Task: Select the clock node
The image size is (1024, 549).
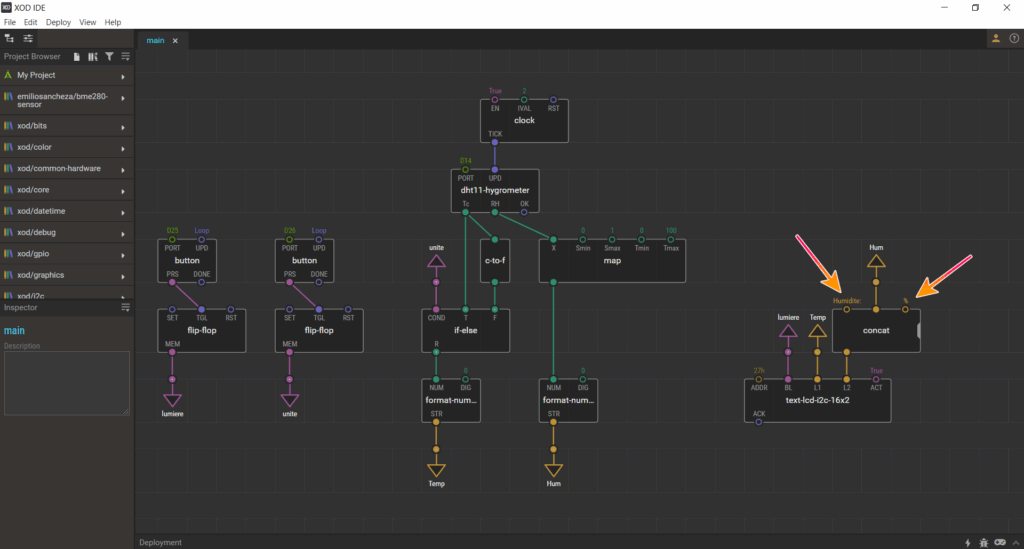Action: 524,121
